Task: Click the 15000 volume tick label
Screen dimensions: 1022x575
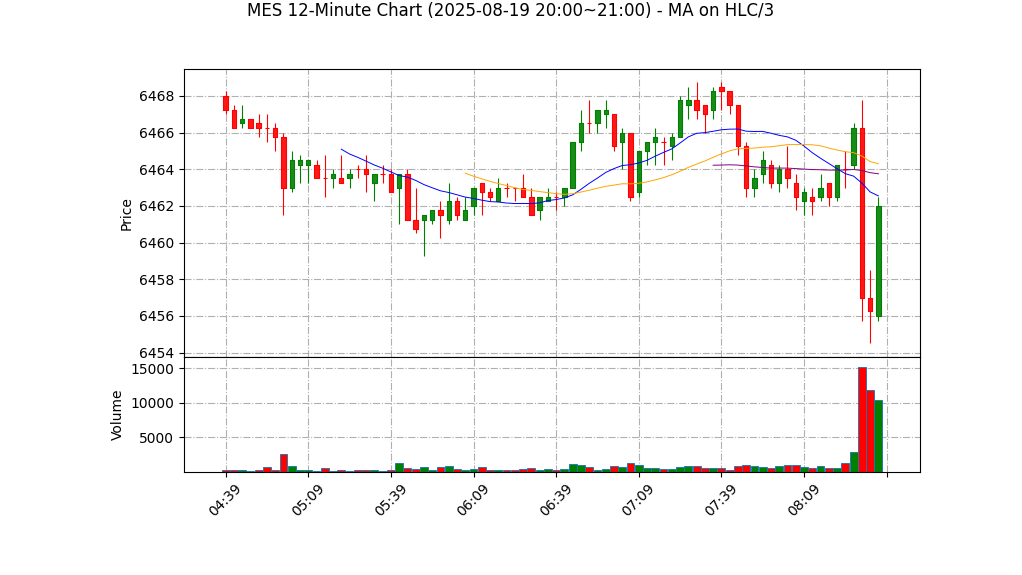Action: coord(153,369)
